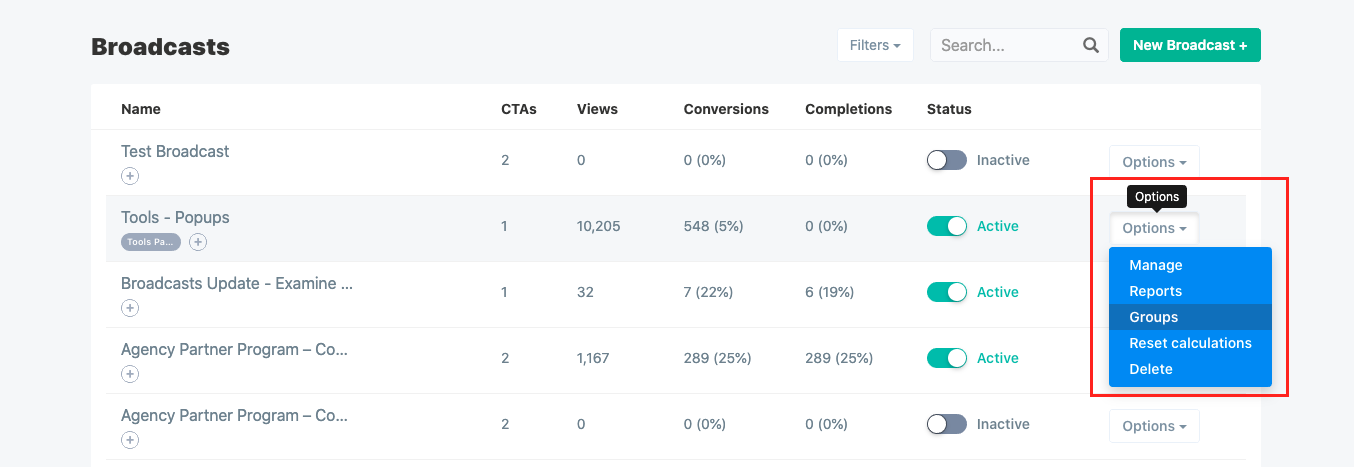Add tag under inactive Agency Partner Program

[x=130, y=440]
